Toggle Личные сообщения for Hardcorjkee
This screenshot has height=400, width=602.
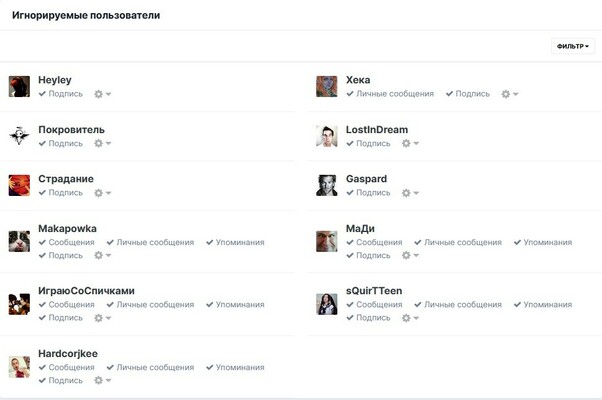coord(150,367)
